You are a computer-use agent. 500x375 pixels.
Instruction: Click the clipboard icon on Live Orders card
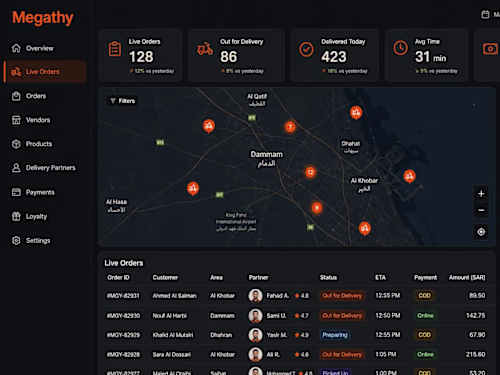coord(115,49)
